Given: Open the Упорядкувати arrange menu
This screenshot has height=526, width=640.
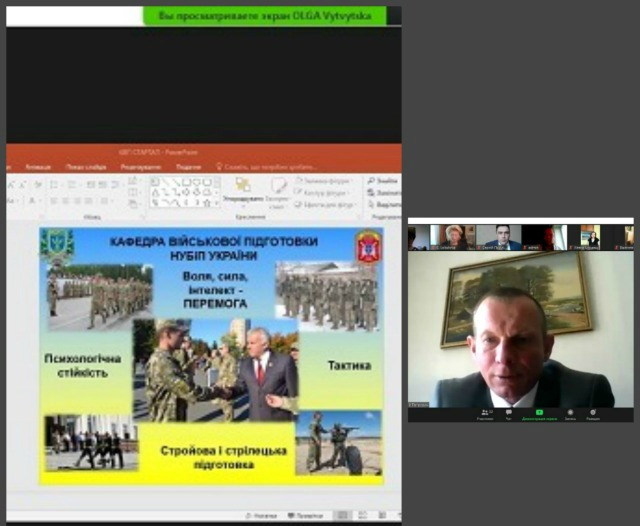Looking at the screenshot, I should coord(243,191).
